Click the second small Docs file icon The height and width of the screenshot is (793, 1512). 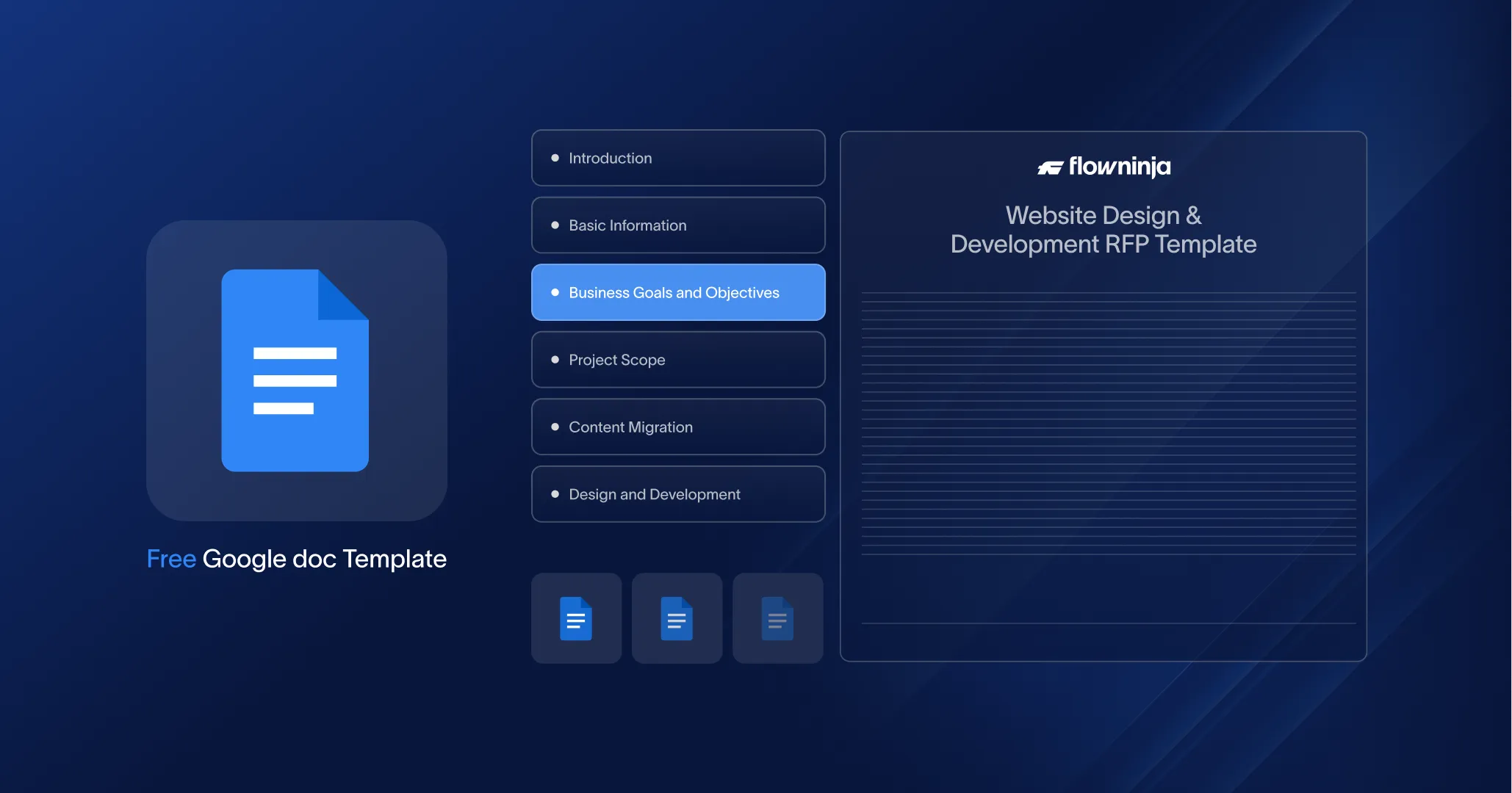tap(677, 618)
